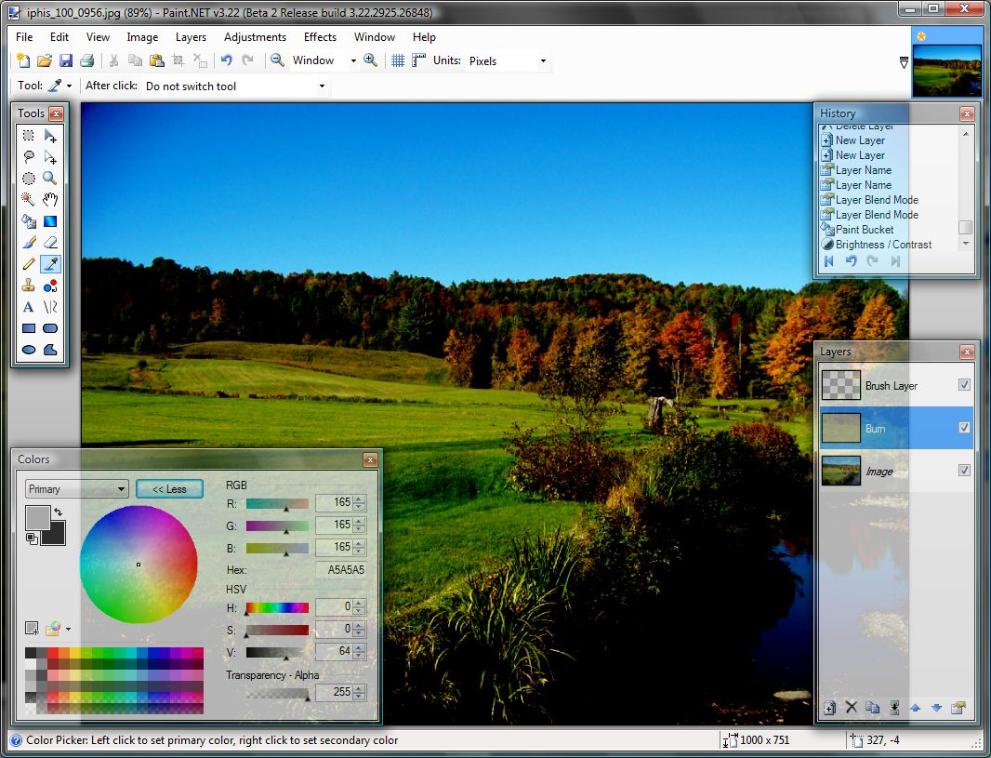Click the << Less button
Screen dimensions: 991x758
click(169, 489)
